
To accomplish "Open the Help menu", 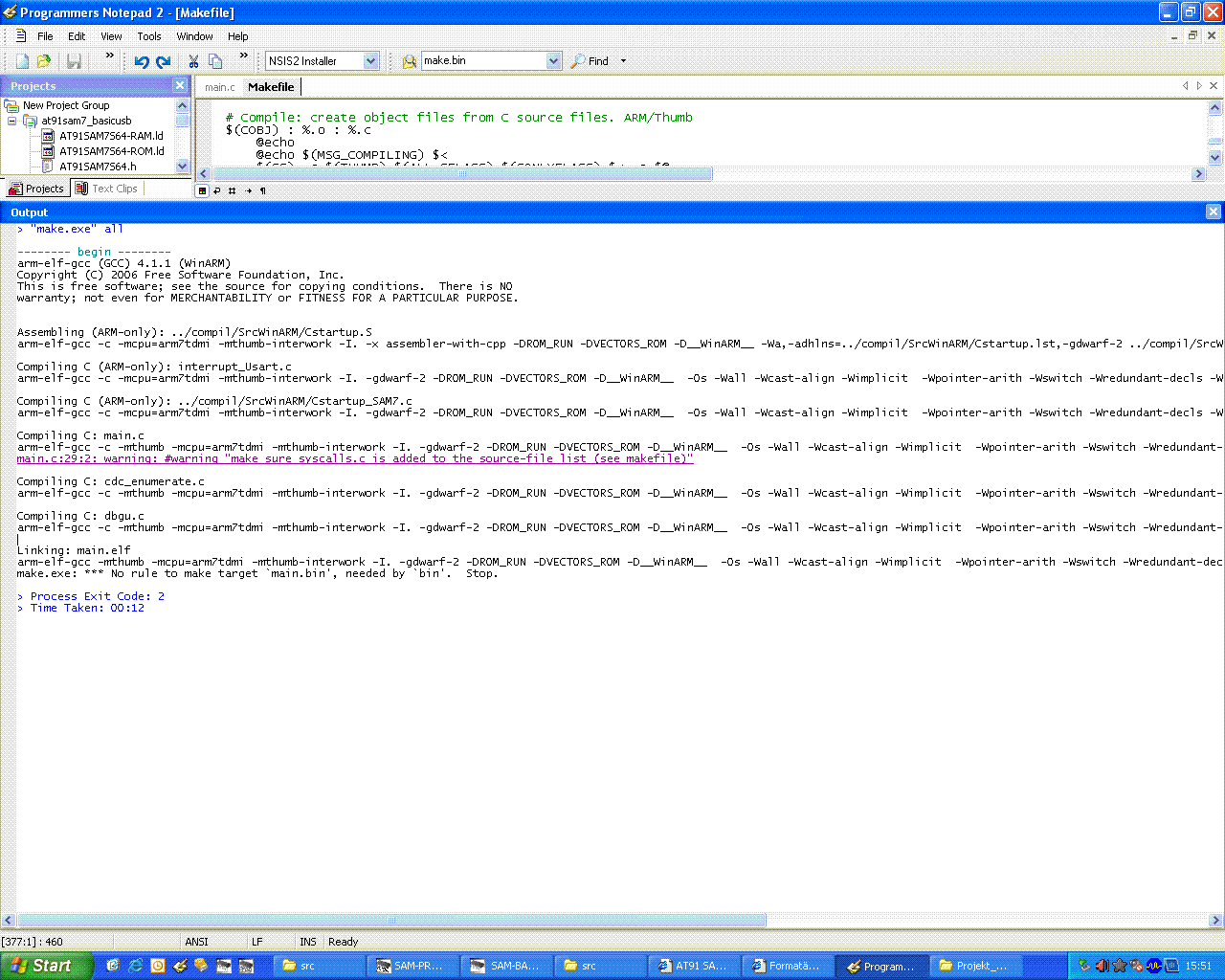I will coord(238,36).
